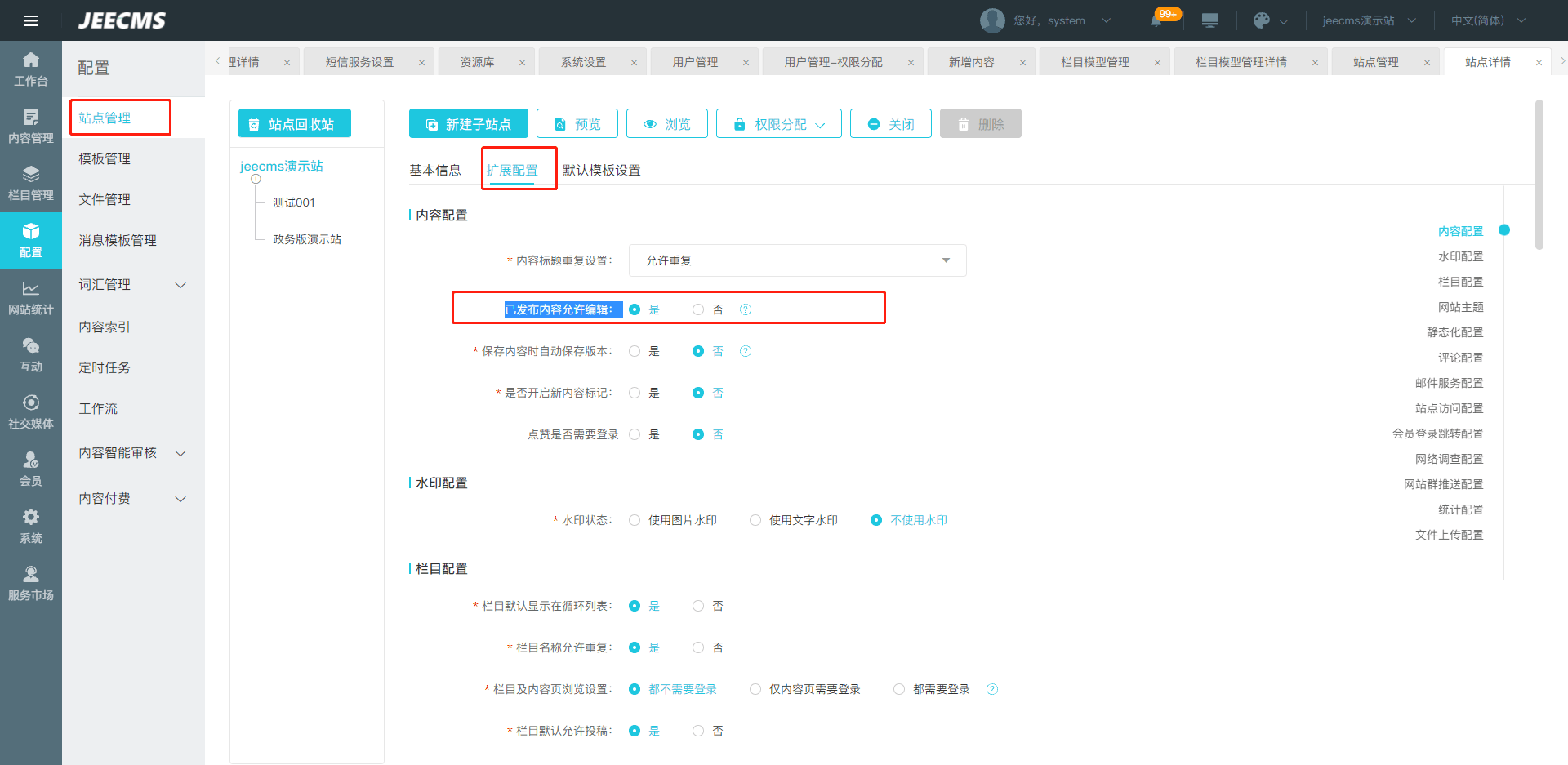
Task: Switch to 默认模板设置 tab
Action: pos(601,170)
